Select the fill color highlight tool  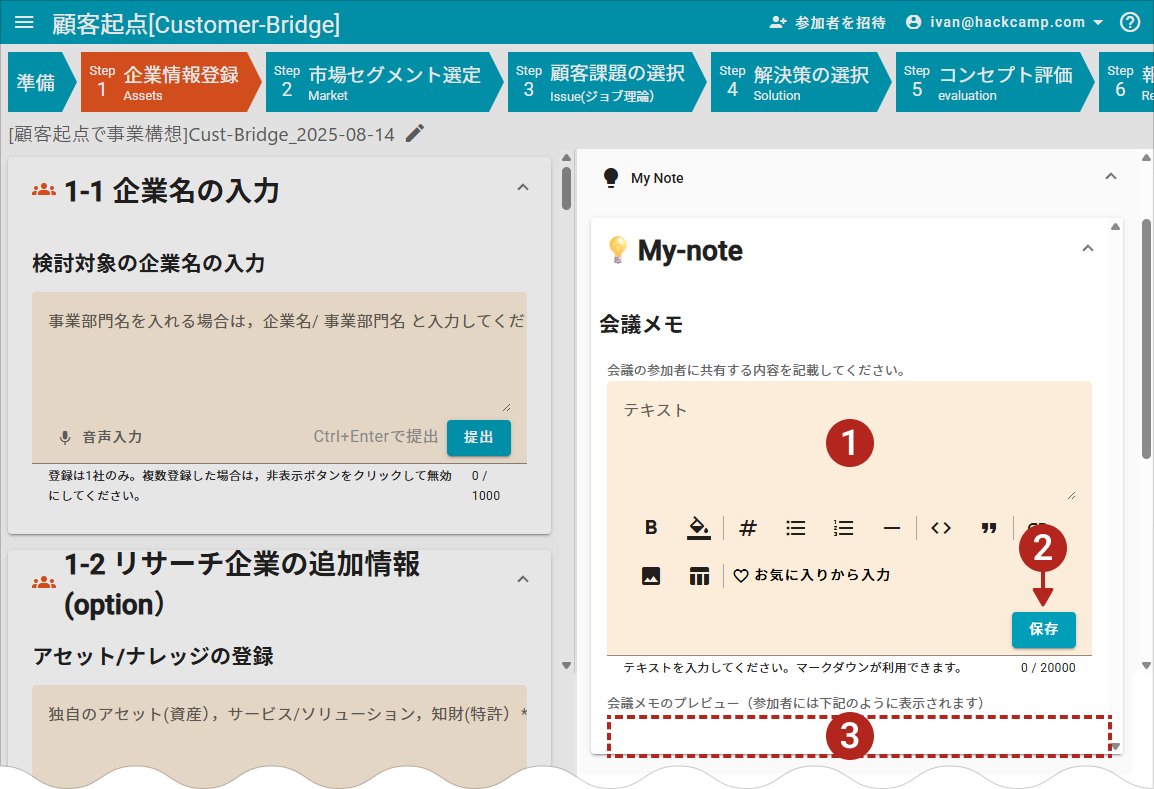698,528
